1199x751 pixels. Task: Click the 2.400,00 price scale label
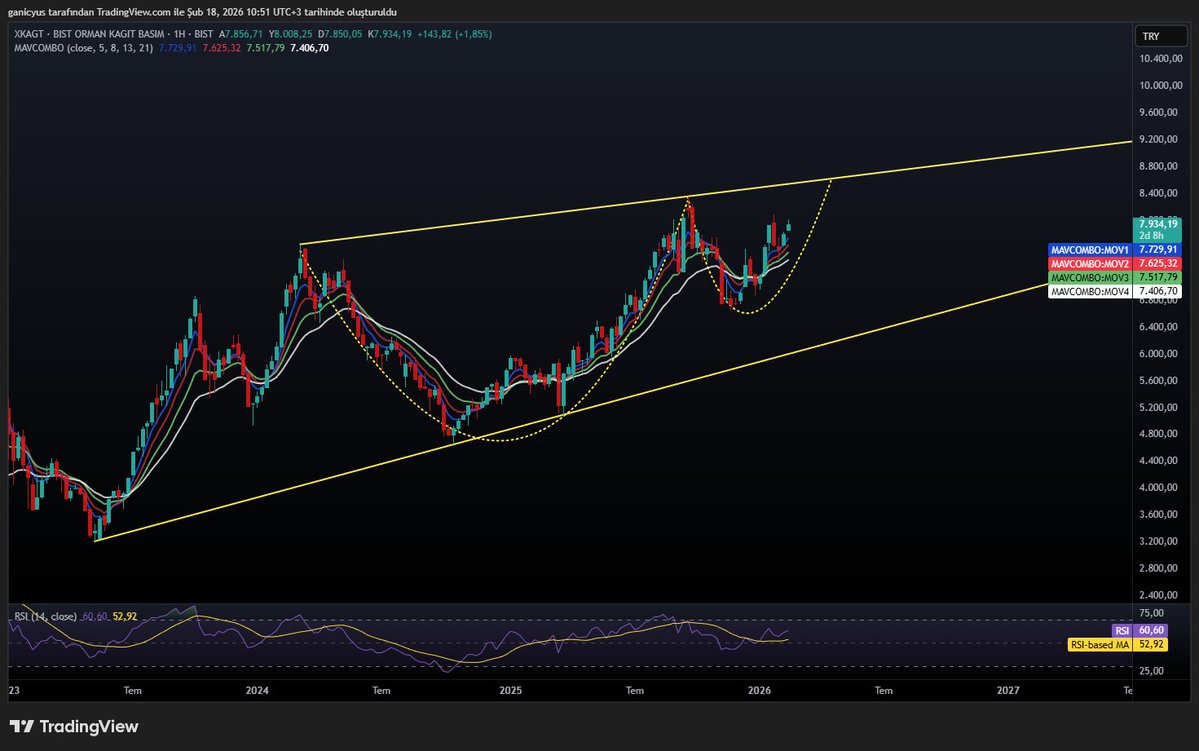click(x=1160, y=595)
